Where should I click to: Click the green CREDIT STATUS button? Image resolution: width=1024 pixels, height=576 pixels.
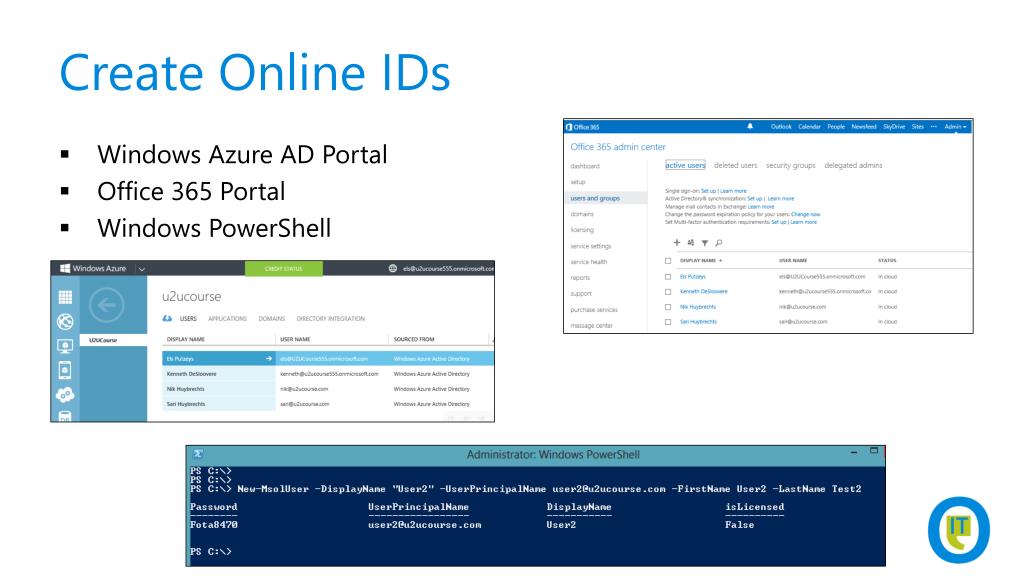283,268
